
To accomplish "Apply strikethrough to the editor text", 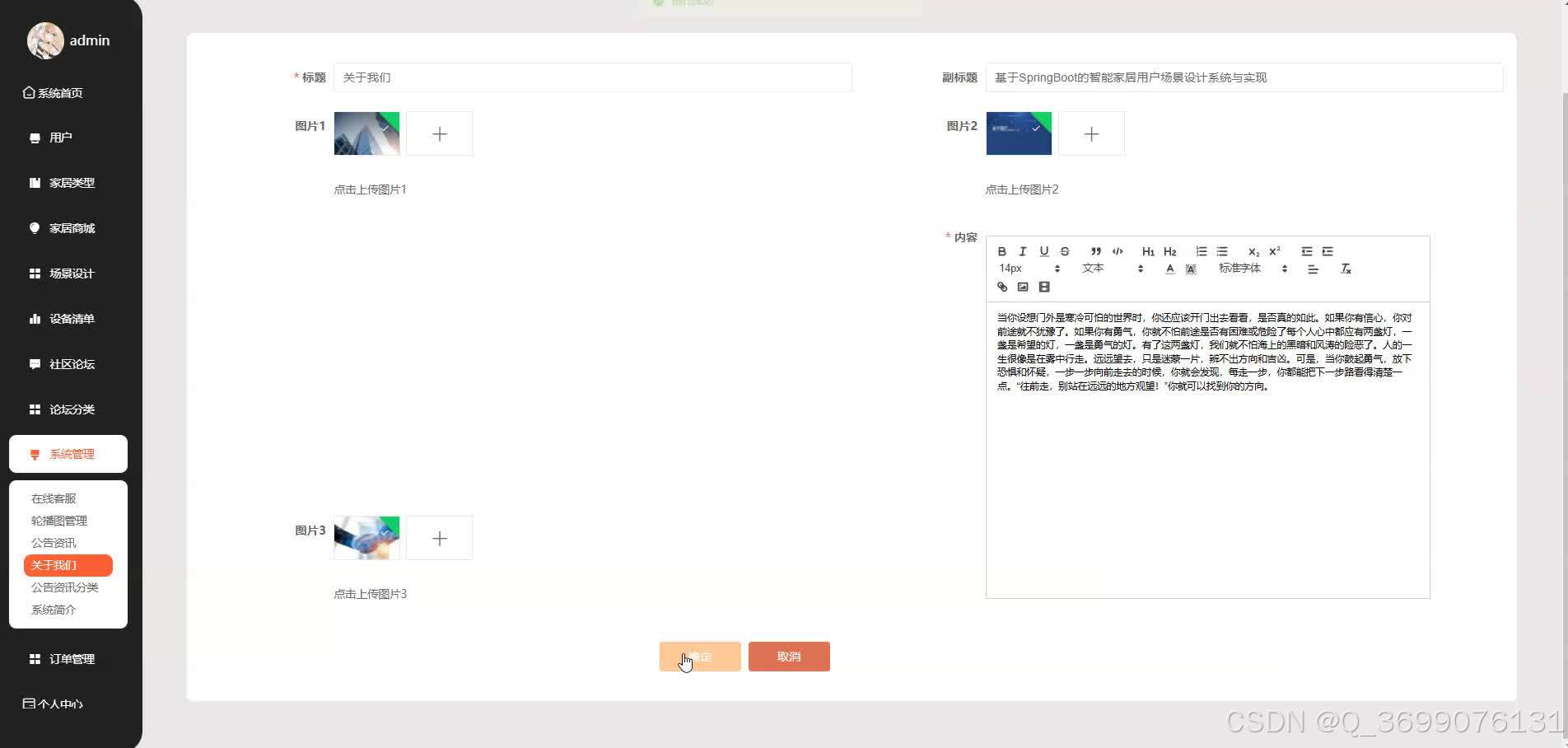I will (x=1065, y=251).
